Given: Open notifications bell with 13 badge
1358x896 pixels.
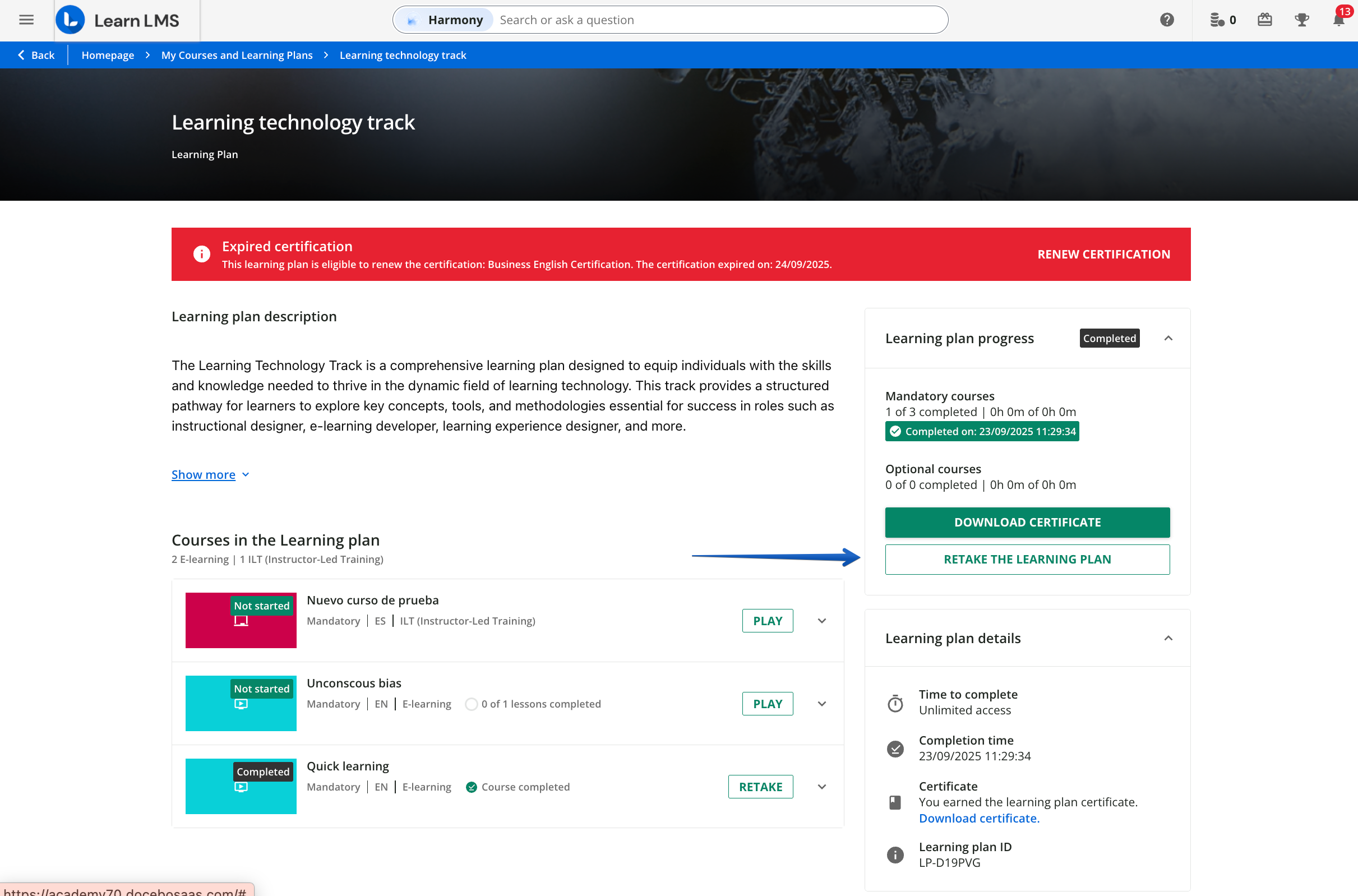Looking at the screenshot, I should (1337, 20).
